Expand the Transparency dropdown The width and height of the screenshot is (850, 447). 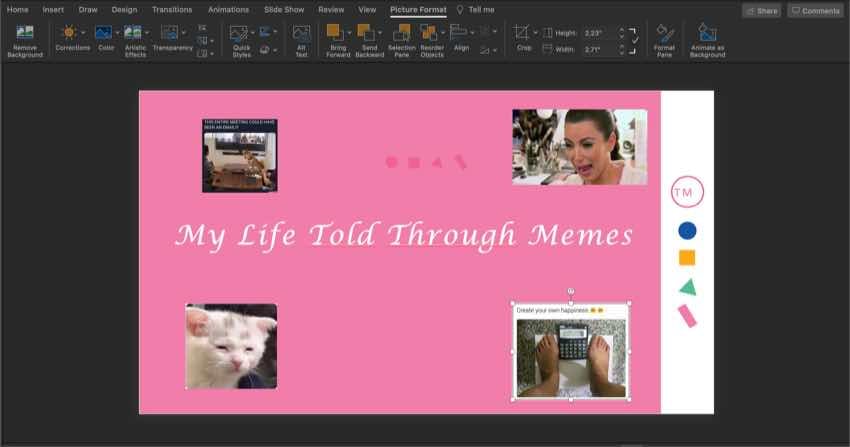coord(183,32)
